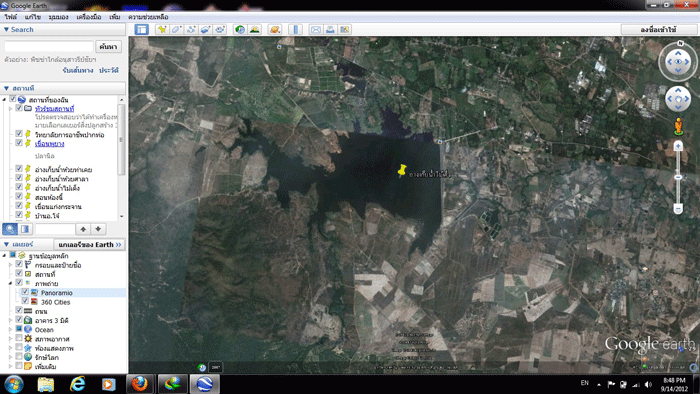This screenshot has width=700, height=394.
Task: Collapse the Search panel header triangle
Action: coord(6,29)
